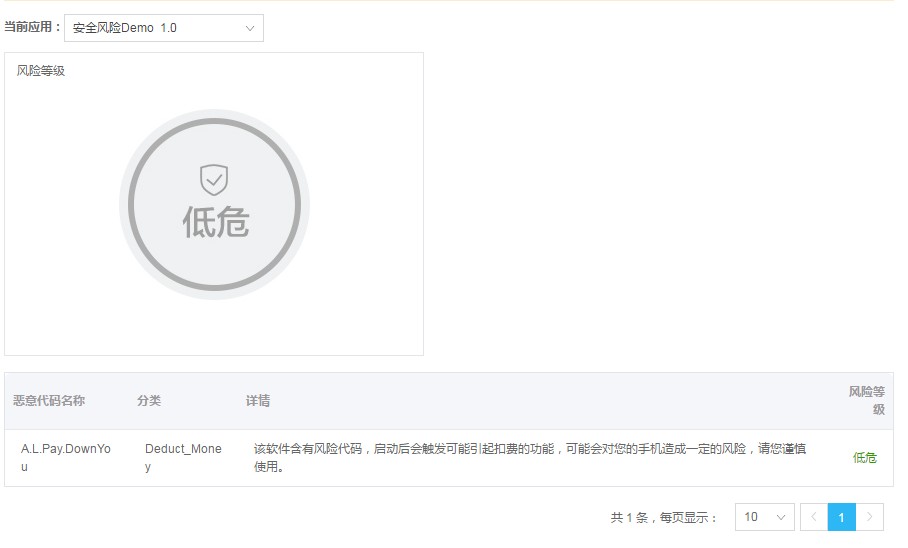Click the 分类 column header

149,401
